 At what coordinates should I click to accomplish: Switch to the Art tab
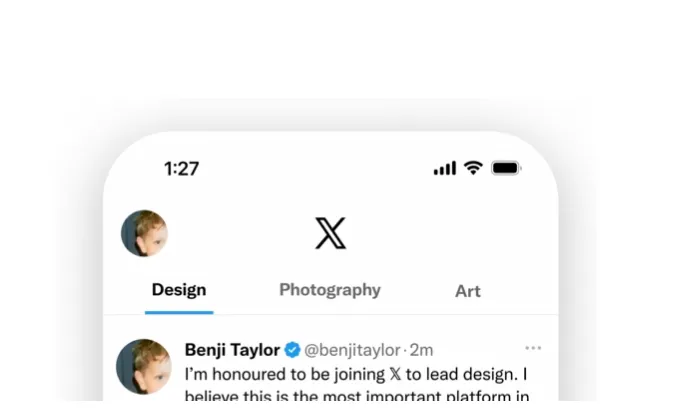468,291
